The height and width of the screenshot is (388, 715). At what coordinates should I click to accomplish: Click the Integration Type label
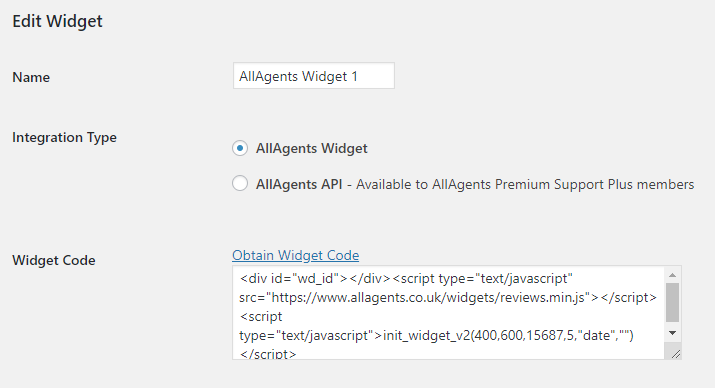[x=64, y=137]
